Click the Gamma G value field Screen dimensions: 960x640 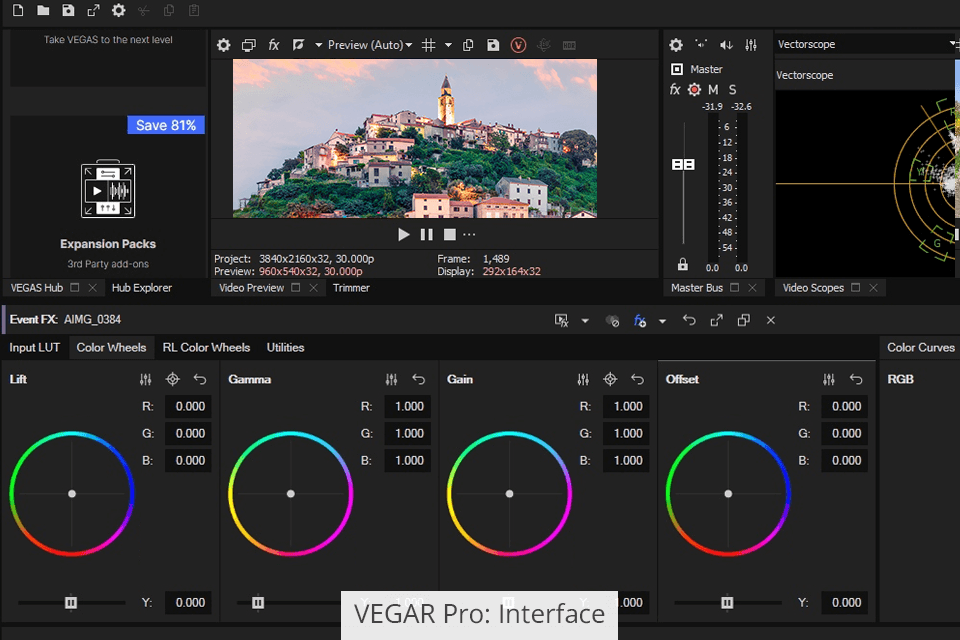coord(408,433)
